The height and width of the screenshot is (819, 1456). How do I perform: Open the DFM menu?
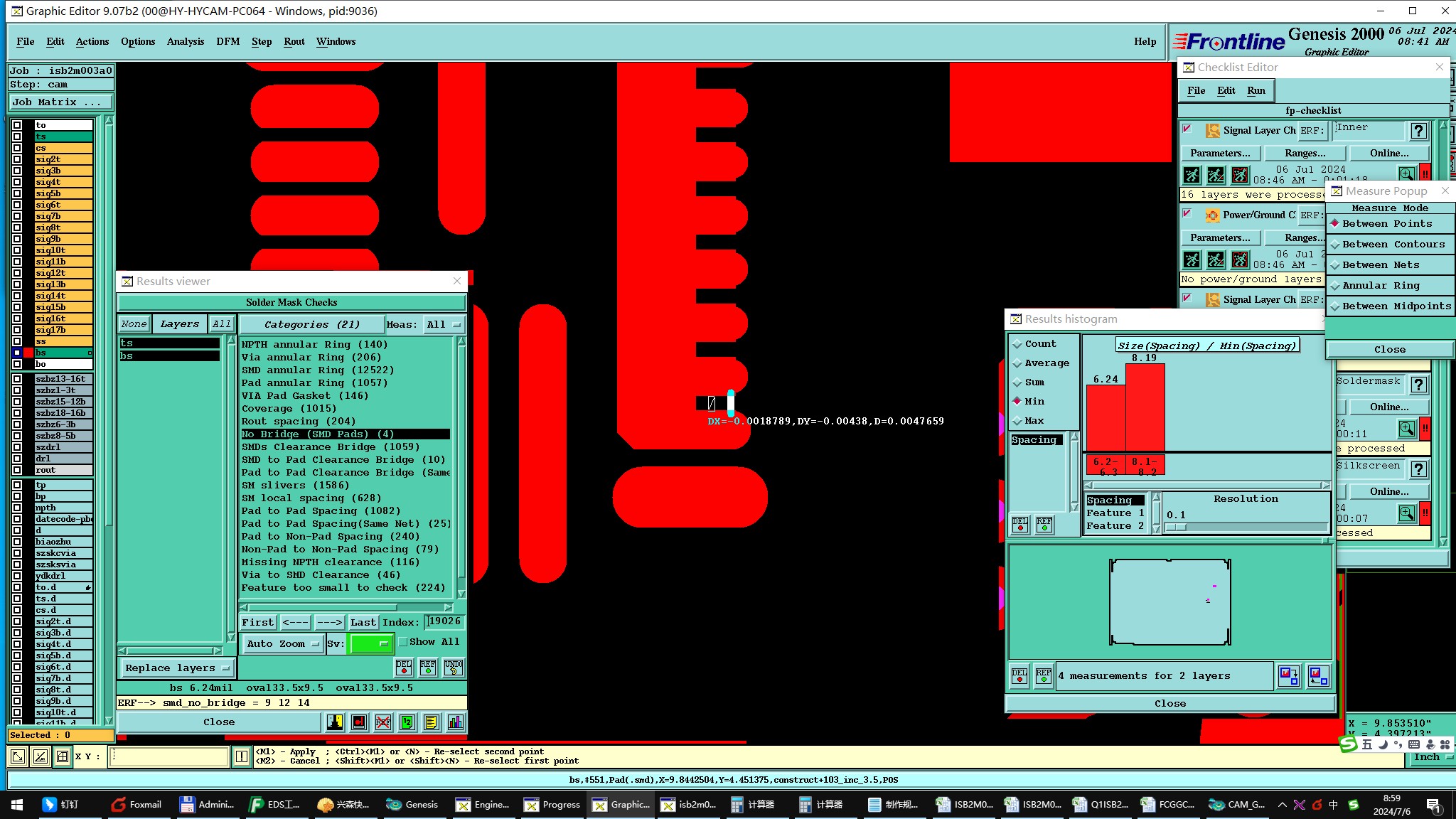point(227,41)
